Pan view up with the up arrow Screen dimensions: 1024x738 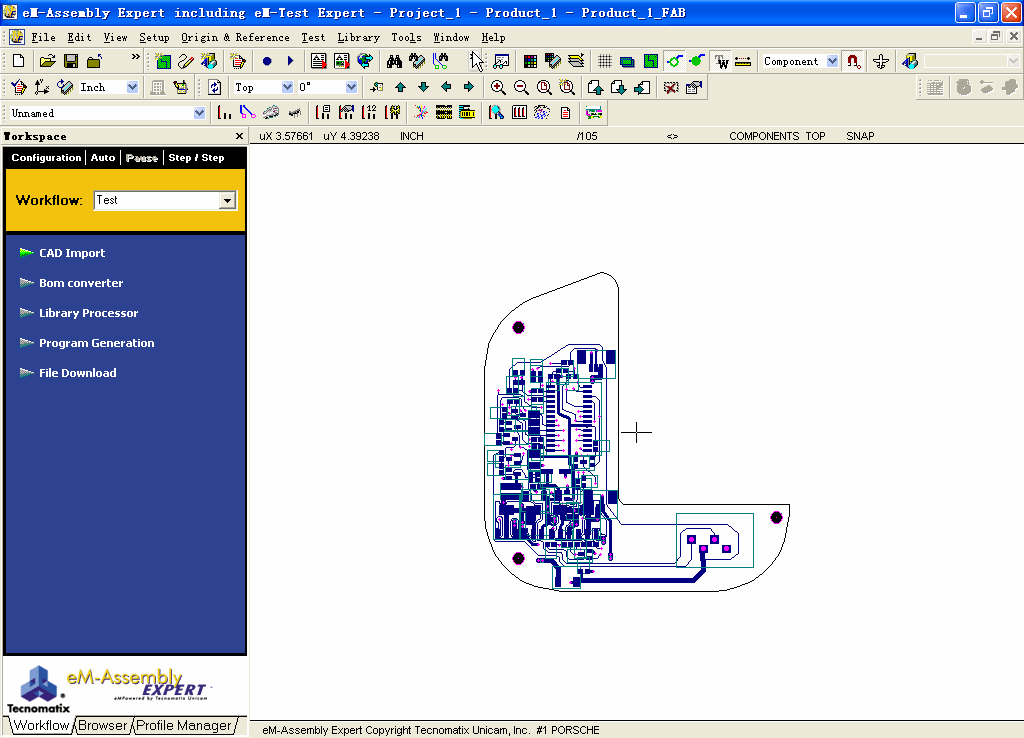(400, 87)
